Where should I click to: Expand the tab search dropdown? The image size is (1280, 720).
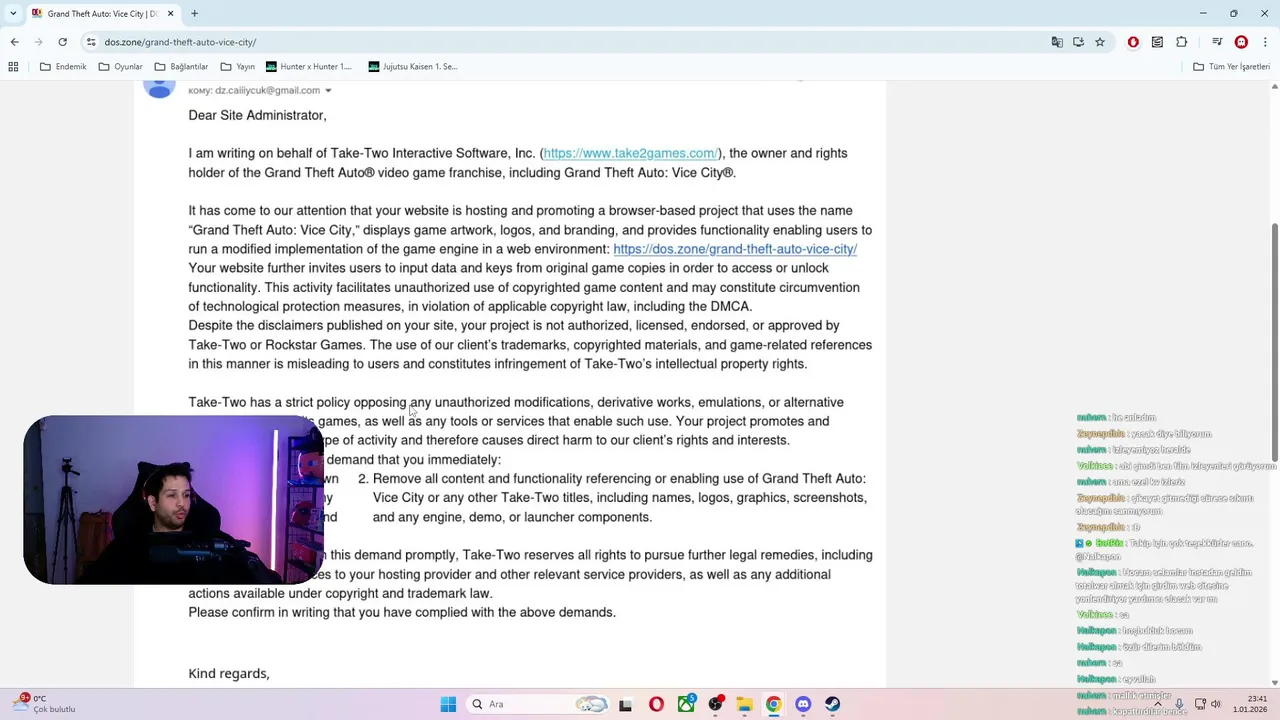12,14
